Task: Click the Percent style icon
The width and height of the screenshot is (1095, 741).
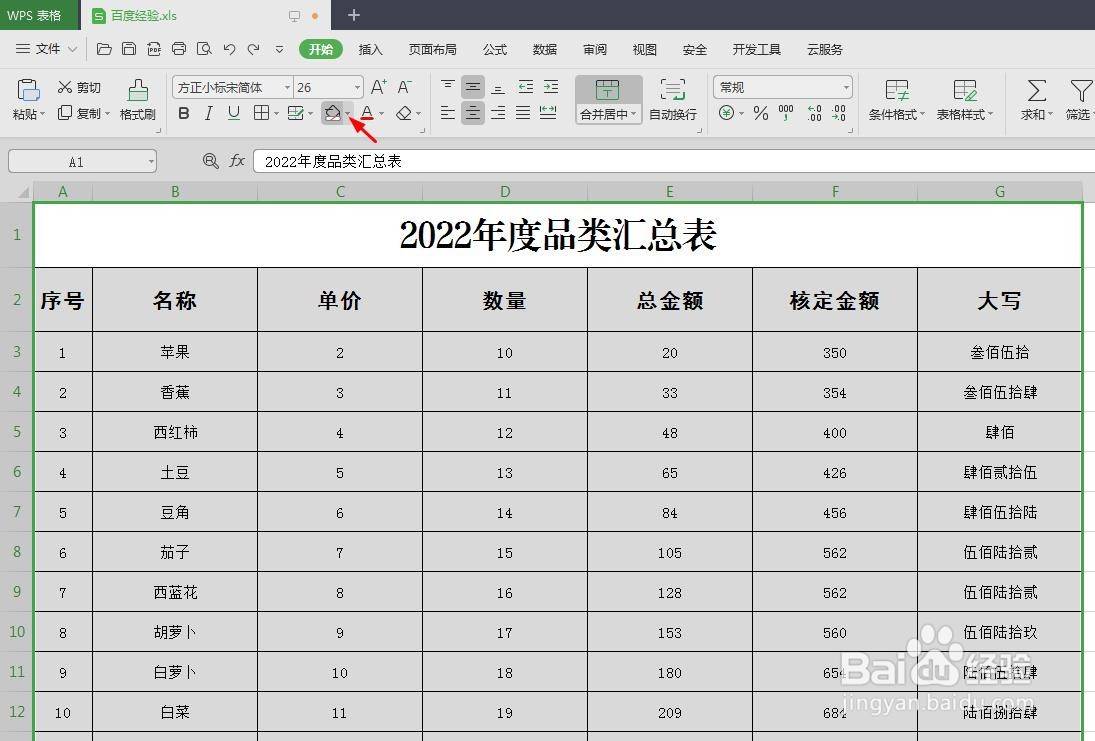Action: 759,115
